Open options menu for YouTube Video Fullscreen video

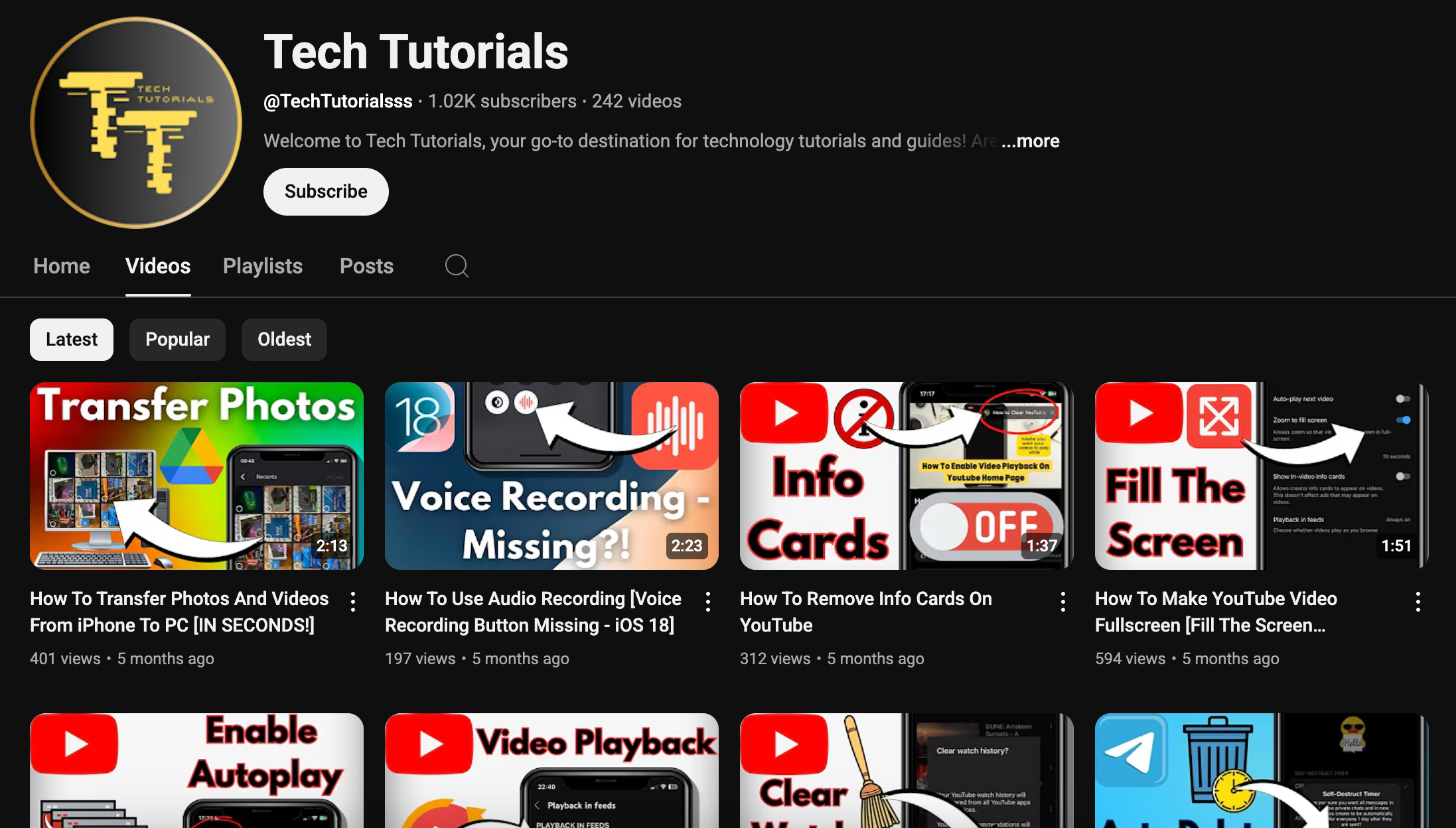click(x=1418, y=602)
